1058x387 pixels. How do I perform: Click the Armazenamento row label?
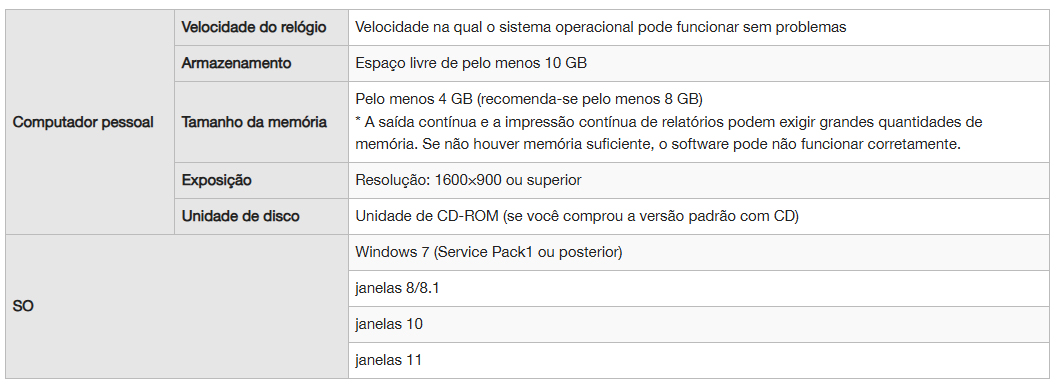pyautogui.click(x=236, y=63)
